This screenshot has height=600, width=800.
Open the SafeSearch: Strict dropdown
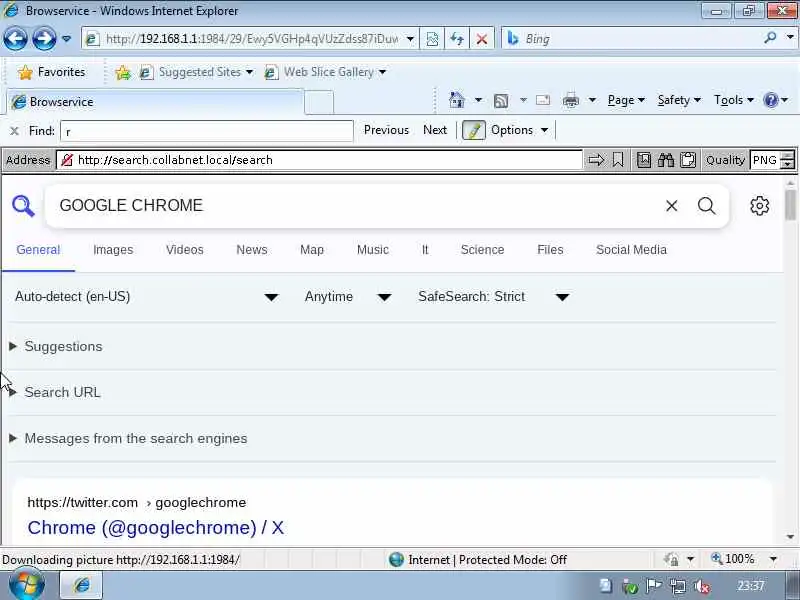point(493,297)
